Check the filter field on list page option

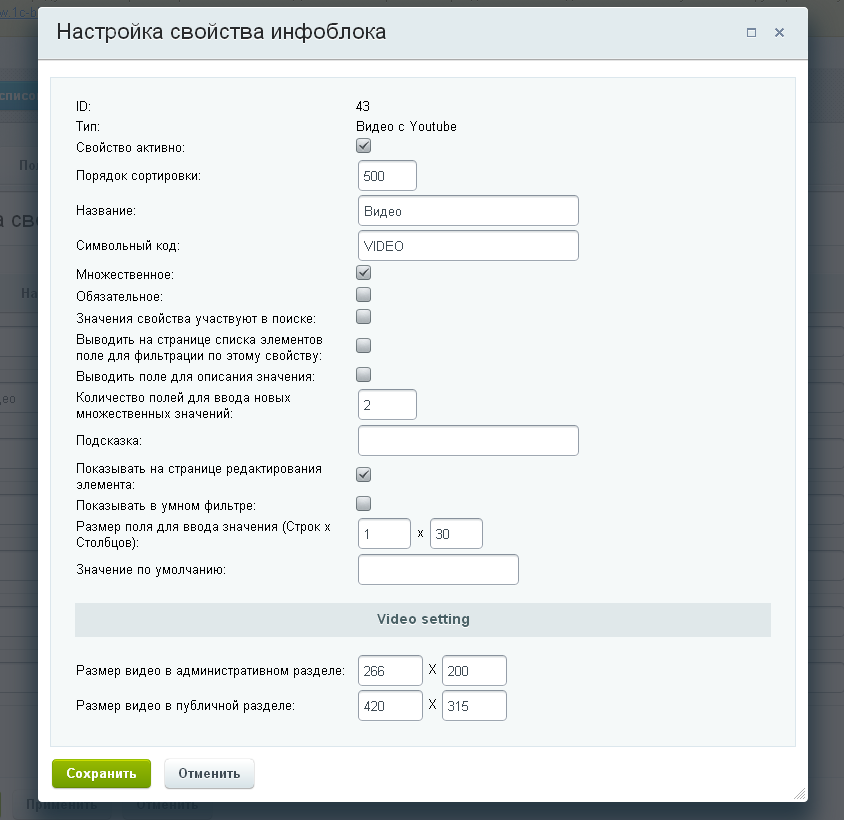click(x=364, y=346)
